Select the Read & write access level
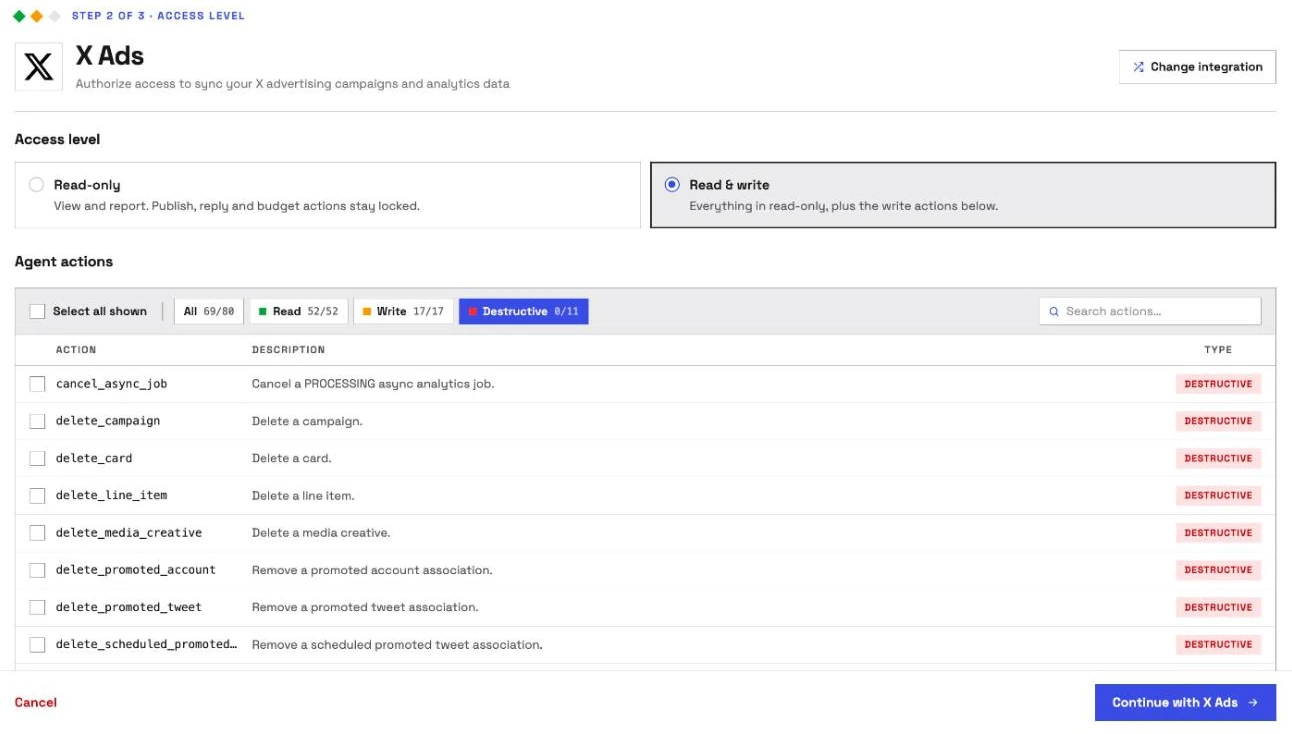Screen dimensions: 1292x734 coord(963,195)
